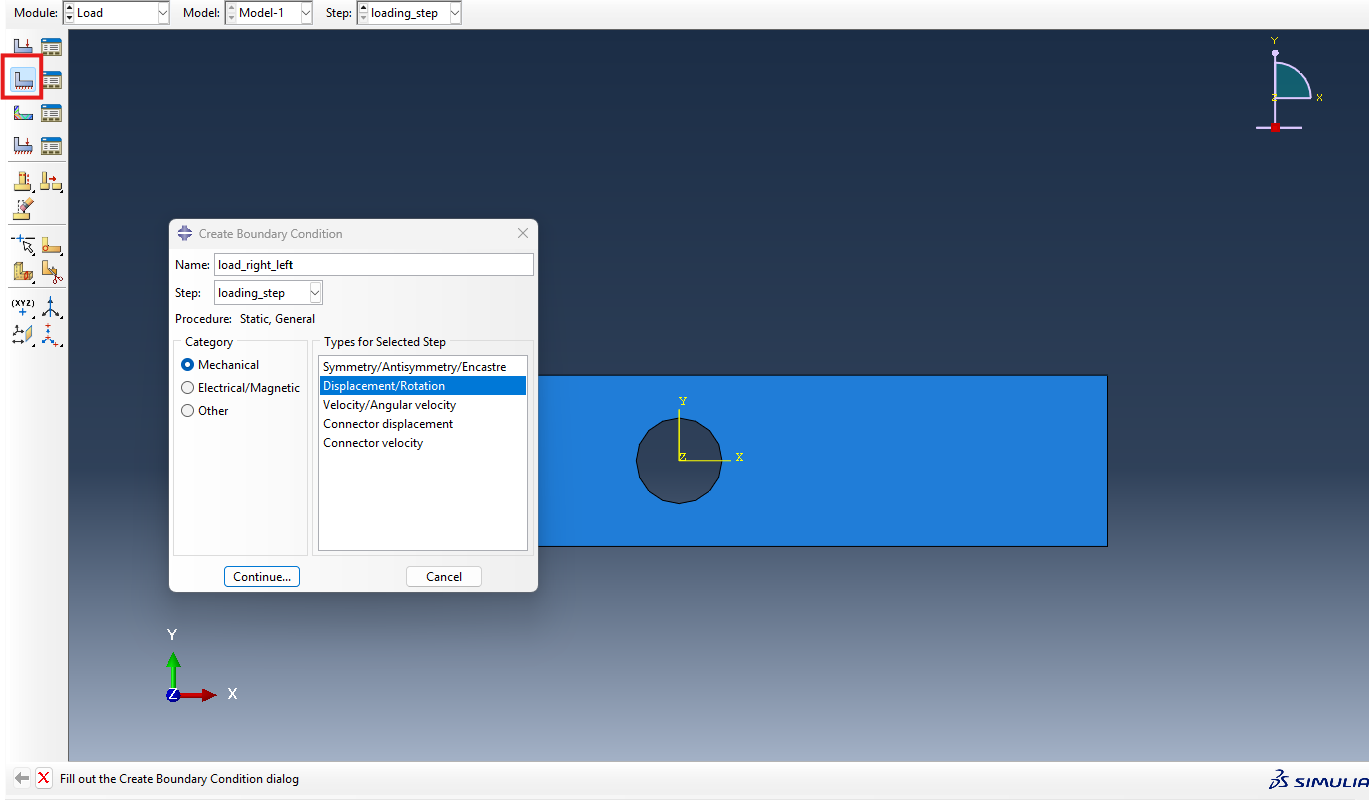This screenshot has height=800, width=1369.
Task: Click the Remove Faces eraser tool icon
Action: point(22,209)
